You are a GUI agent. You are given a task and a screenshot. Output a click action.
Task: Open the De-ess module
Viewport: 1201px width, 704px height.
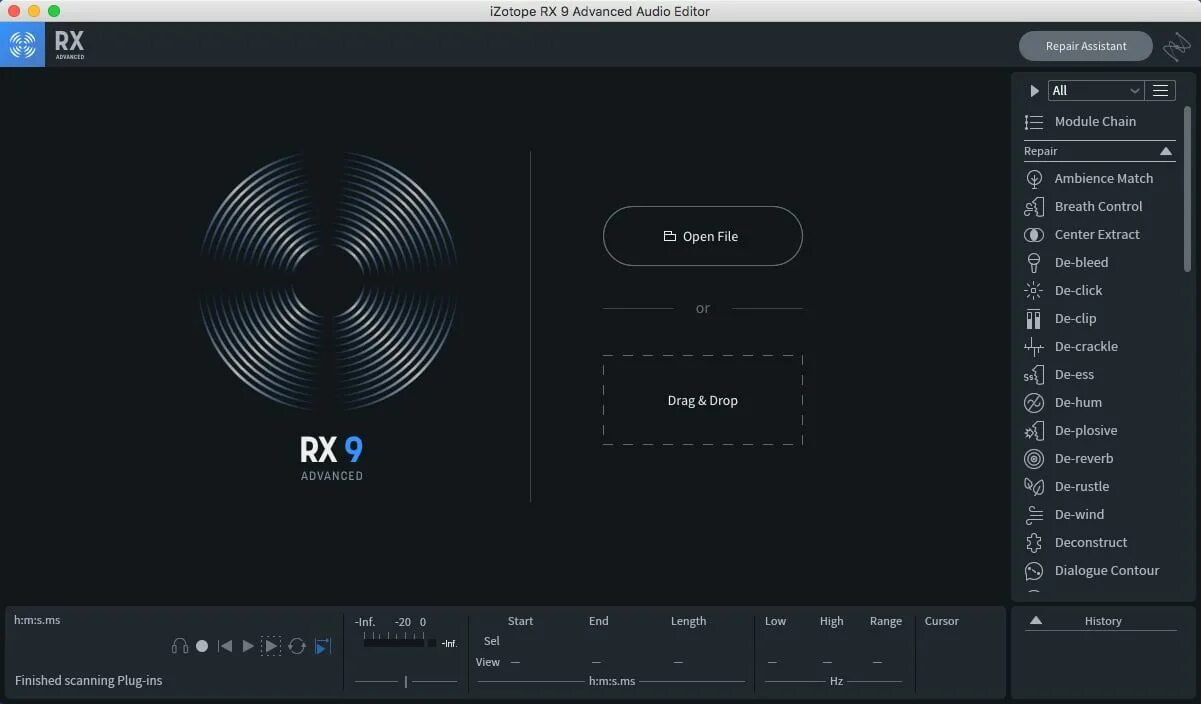pos(1074,375)
